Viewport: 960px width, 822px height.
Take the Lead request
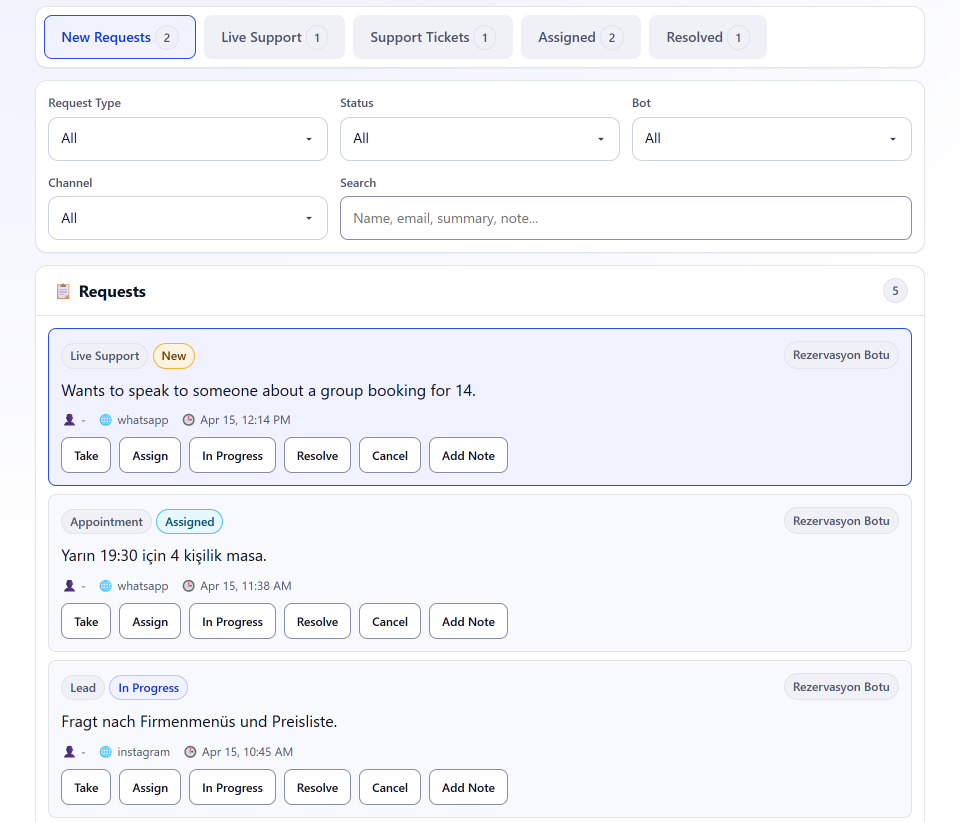pyautogui.click(x=86, y=787)
